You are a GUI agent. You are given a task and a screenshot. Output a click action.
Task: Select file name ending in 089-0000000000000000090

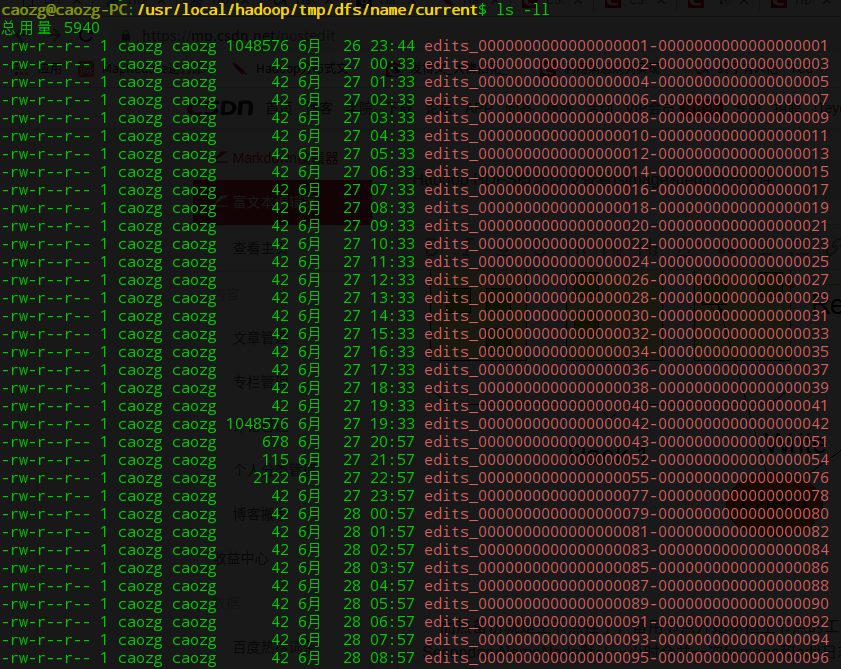coord(626,604)
